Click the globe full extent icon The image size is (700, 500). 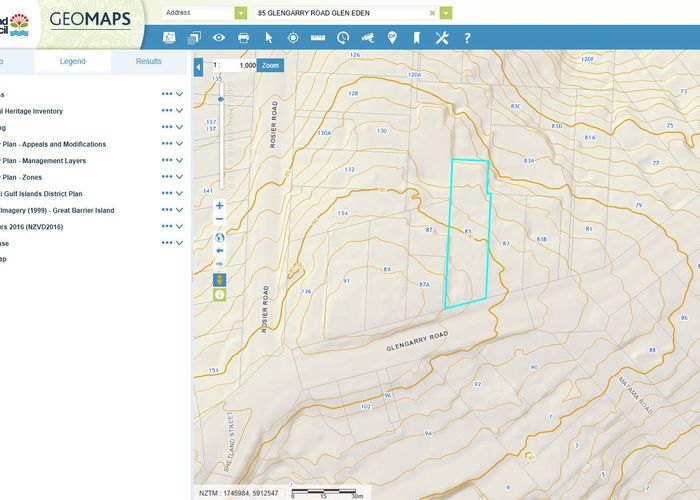(x=219, y=238)
